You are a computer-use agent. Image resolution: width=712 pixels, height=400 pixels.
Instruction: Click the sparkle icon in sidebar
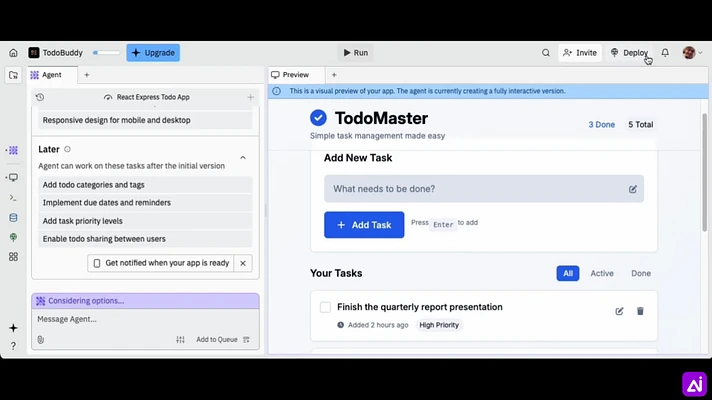pyautogui.click(x=13, y=328)
